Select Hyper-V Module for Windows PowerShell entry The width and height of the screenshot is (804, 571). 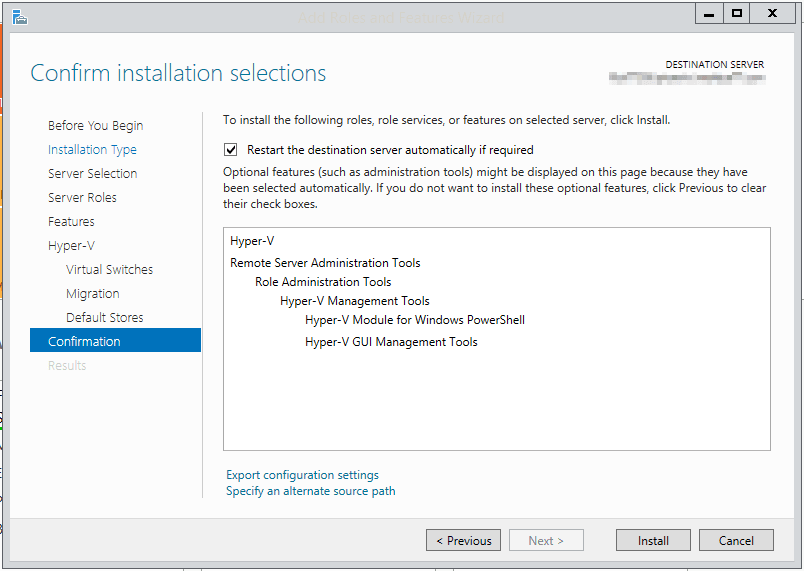tap(415, 320)
